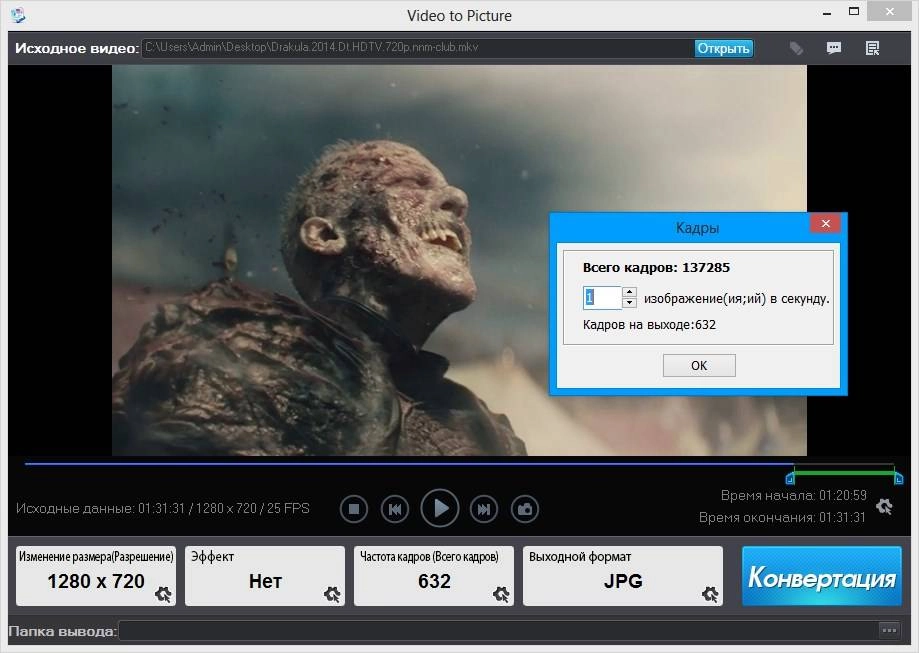Image resolution: width=919 pixels, height=653 pixels.
Task: Click the Открыть button to open video
Action: point(724,48)
